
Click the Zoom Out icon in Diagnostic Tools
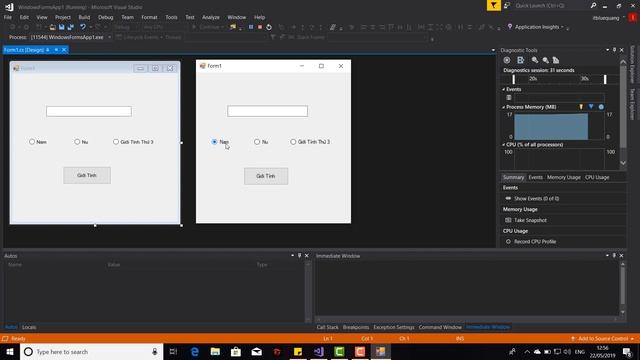(545, 60)
